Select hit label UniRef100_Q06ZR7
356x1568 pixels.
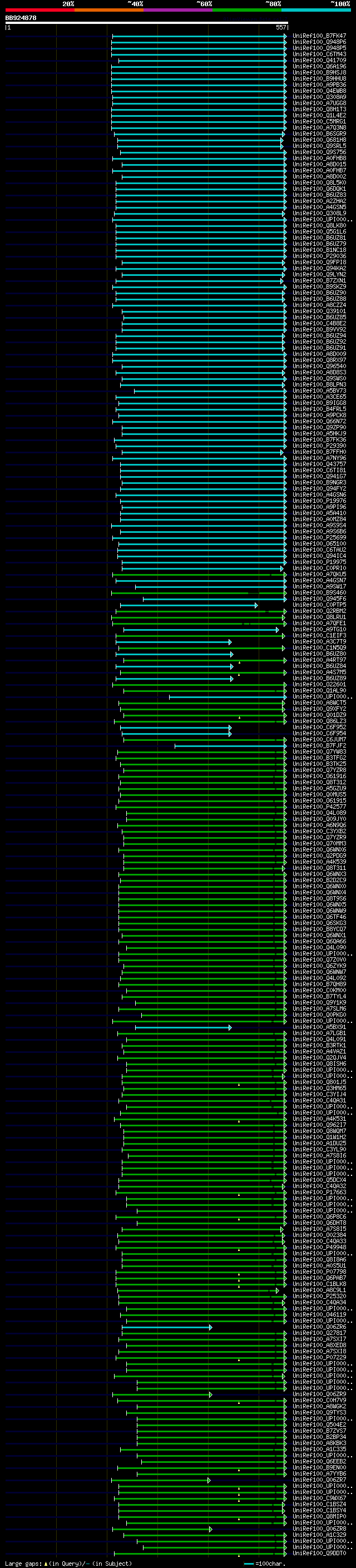[x=319, y=1480]
